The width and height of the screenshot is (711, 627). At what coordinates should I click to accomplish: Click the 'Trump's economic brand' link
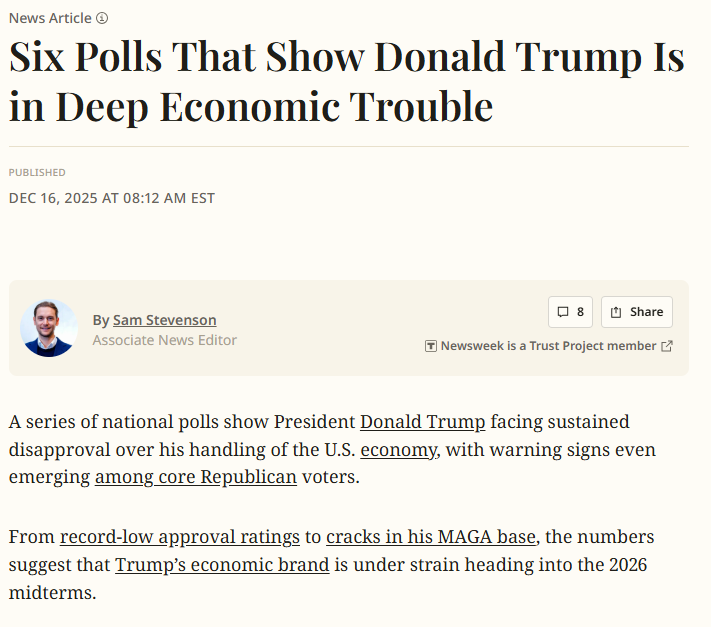pyautogui.click(x=222, y=565)
